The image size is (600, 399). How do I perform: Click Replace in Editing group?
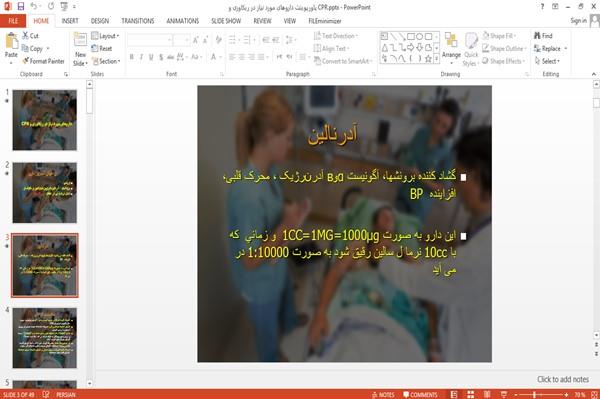pos(548,49)
